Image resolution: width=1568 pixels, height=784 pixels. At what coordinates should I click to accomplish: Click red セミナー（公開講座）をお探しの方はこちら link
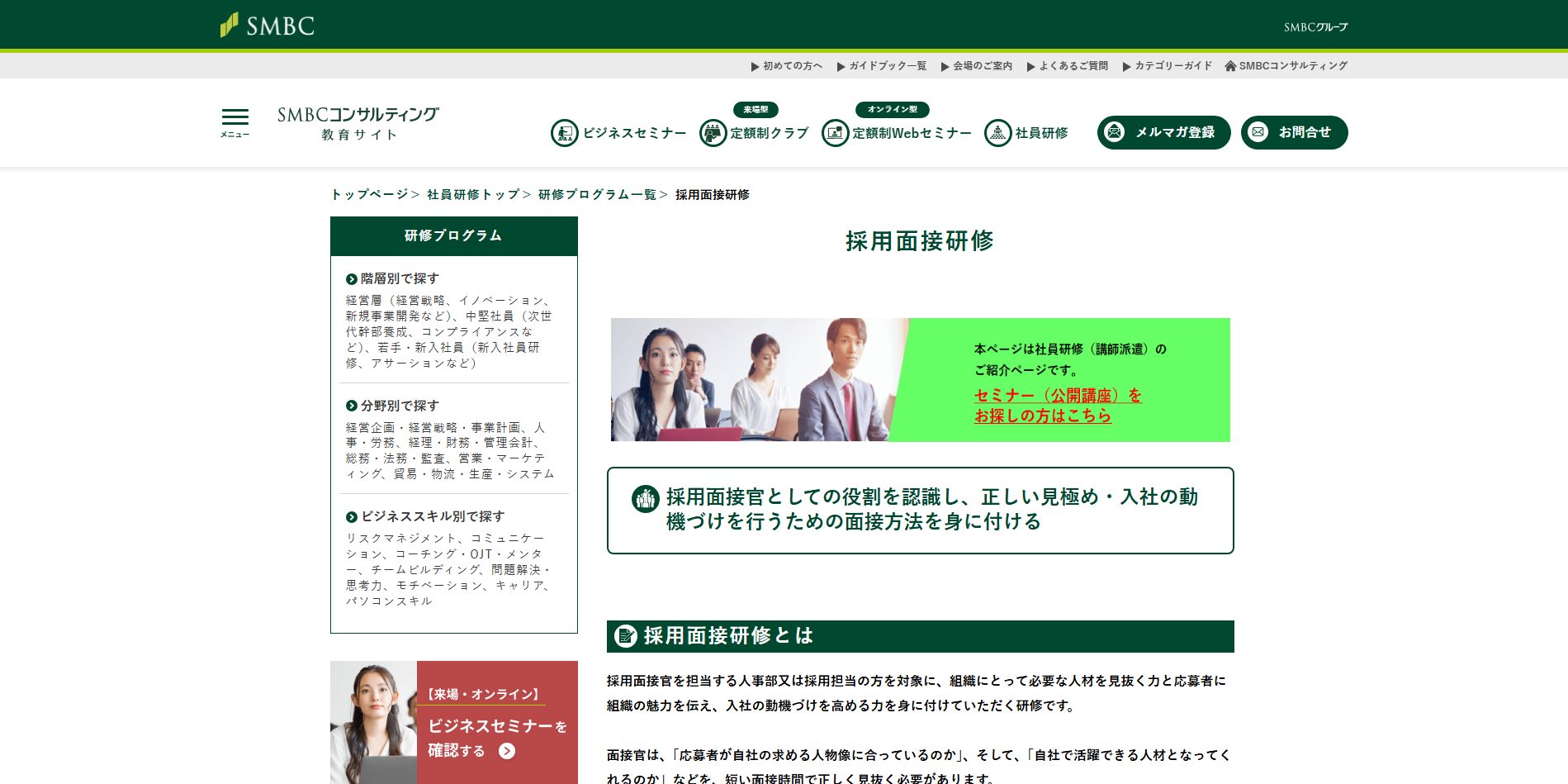(1058, 406)
